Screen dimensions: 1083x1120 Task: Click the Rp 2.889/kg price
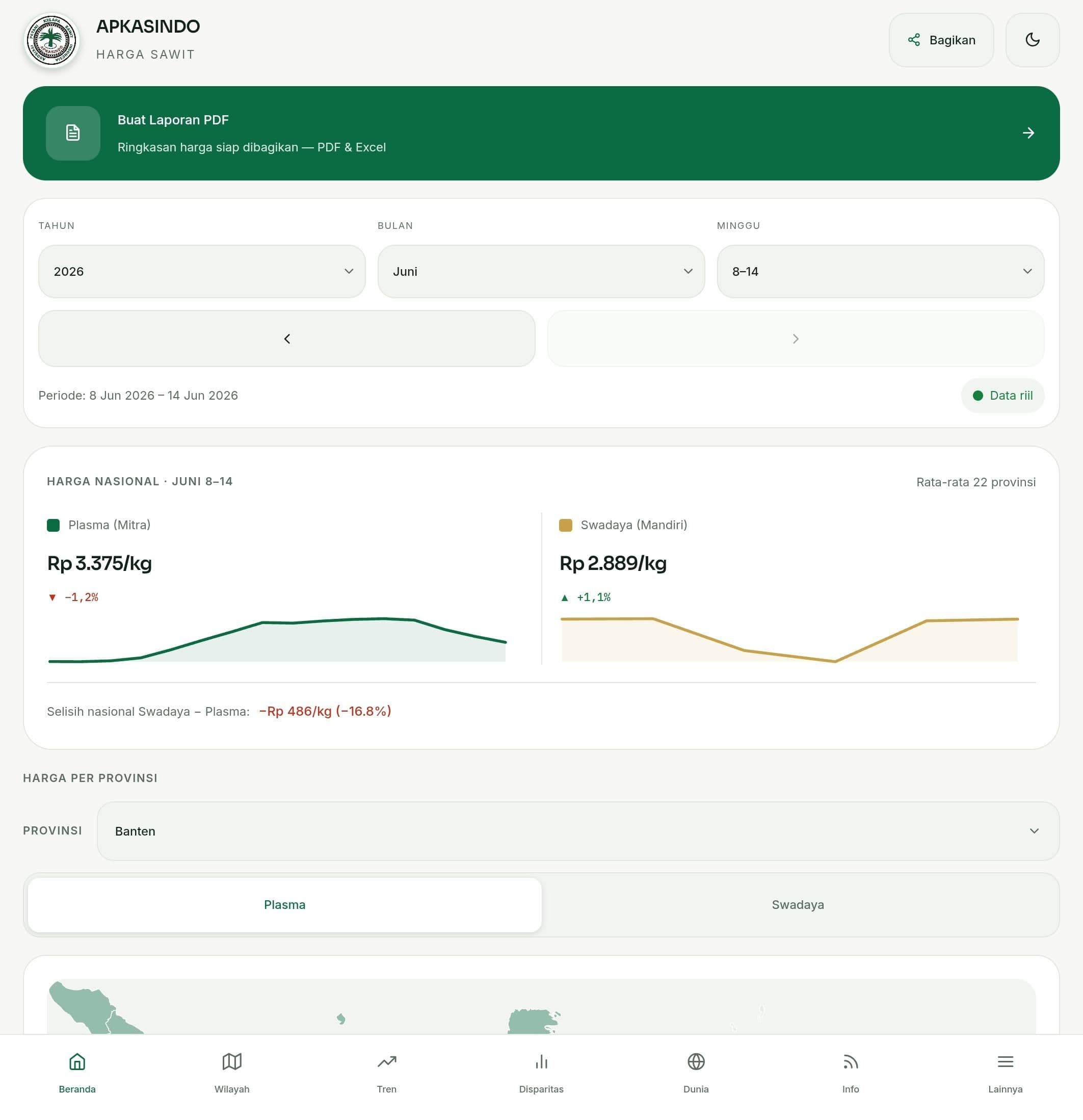click(x=613, y=563)
